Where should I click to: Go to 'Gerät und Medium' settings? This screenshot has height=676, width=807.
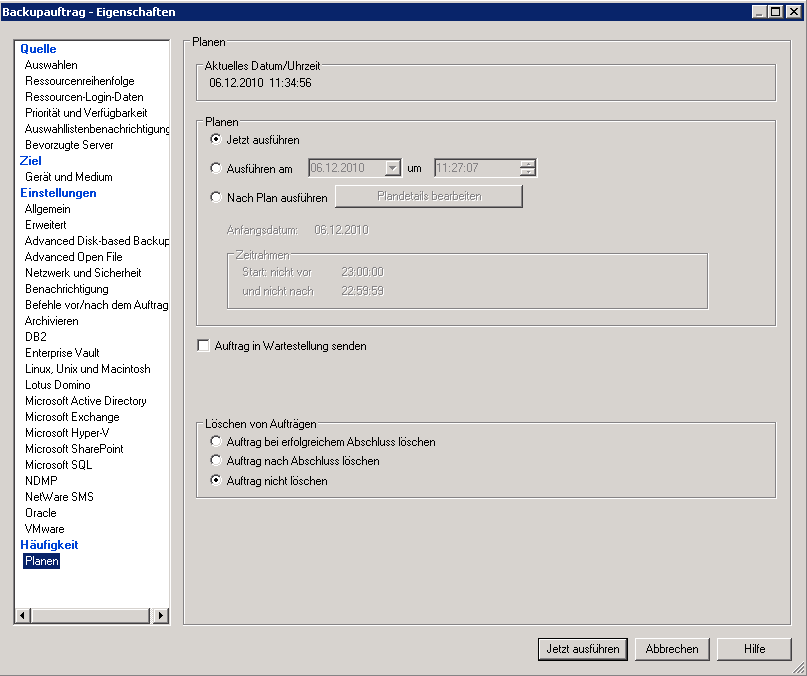(68, 177)
